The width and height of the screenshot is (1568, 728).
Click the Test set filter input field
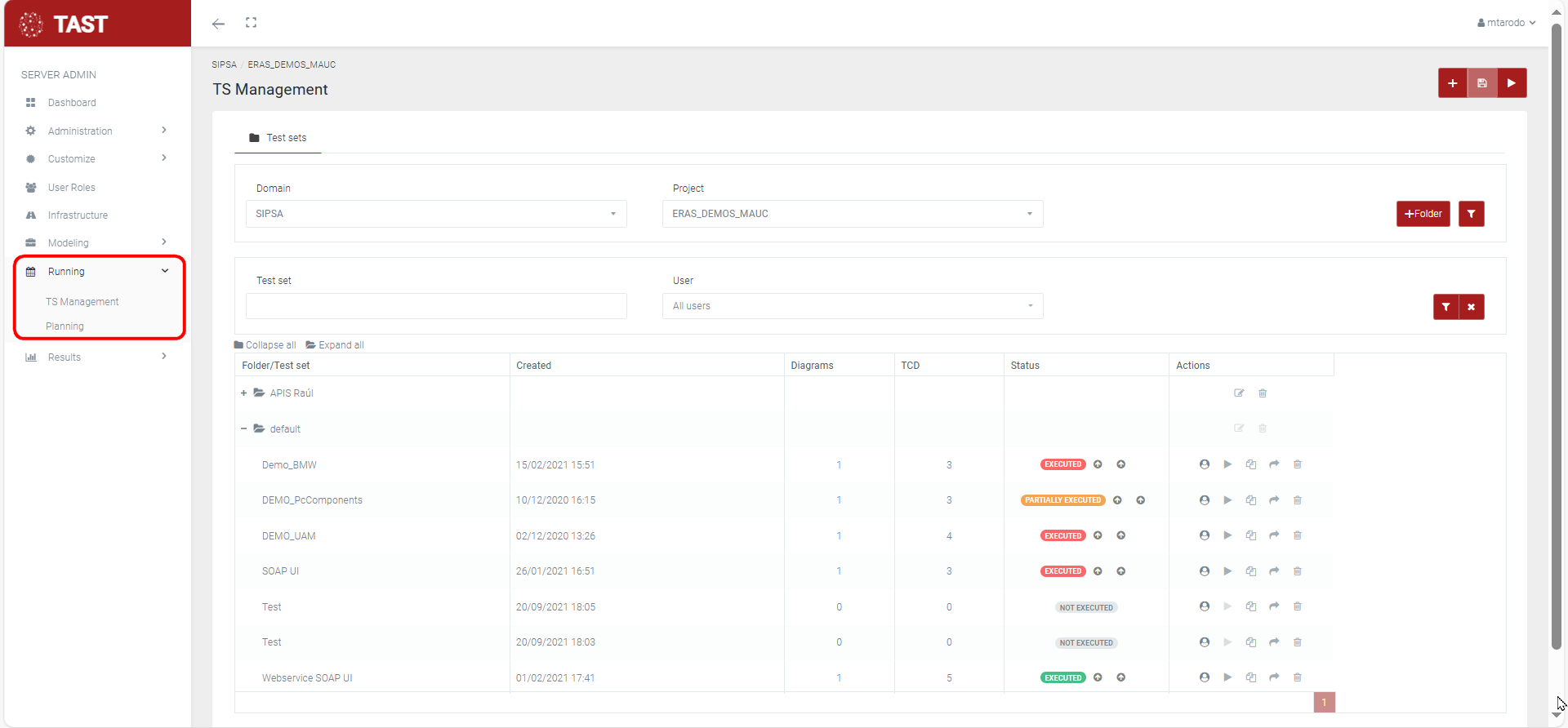coord(436,306)
